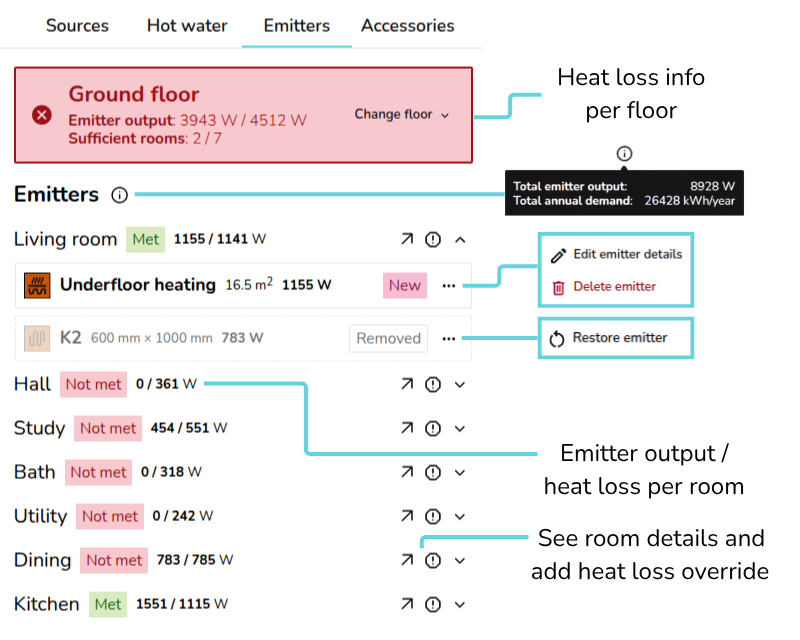Viewport: 800px width, 640px height.
Task: Open the Accessories tab
Action: point(407,26)
